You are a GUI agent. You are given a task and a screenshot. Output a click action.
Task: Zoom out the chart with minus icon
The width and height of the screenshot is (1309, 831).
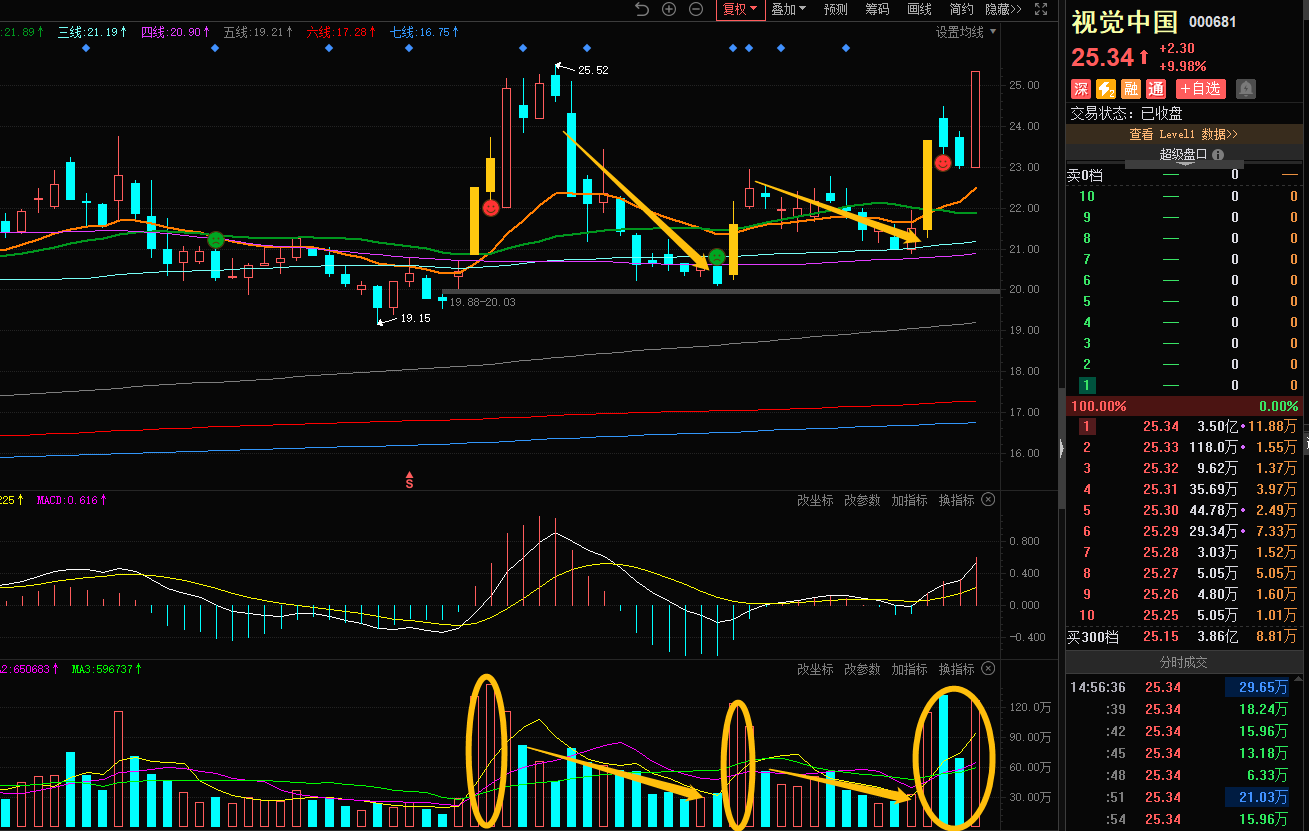[x=696, y=9]
